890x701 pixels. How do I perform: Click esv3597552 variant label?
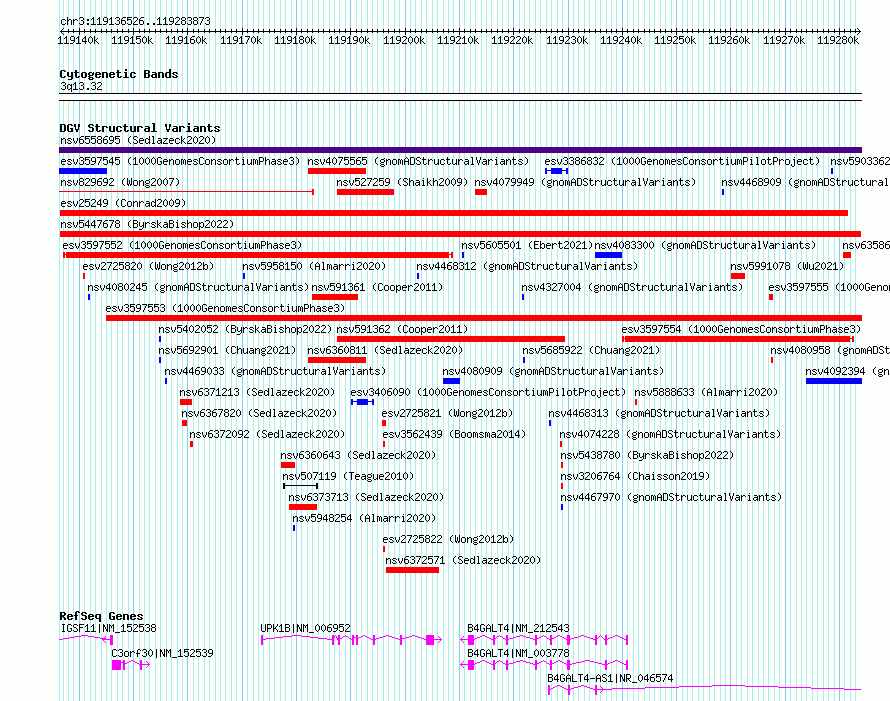[182, 245]
